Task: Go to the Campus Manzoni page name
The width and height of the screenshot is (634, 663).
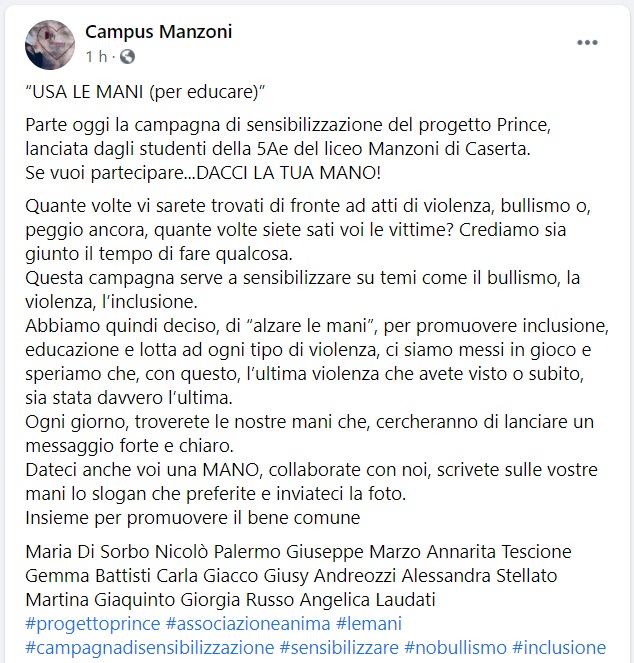Action: pos(158,32)
